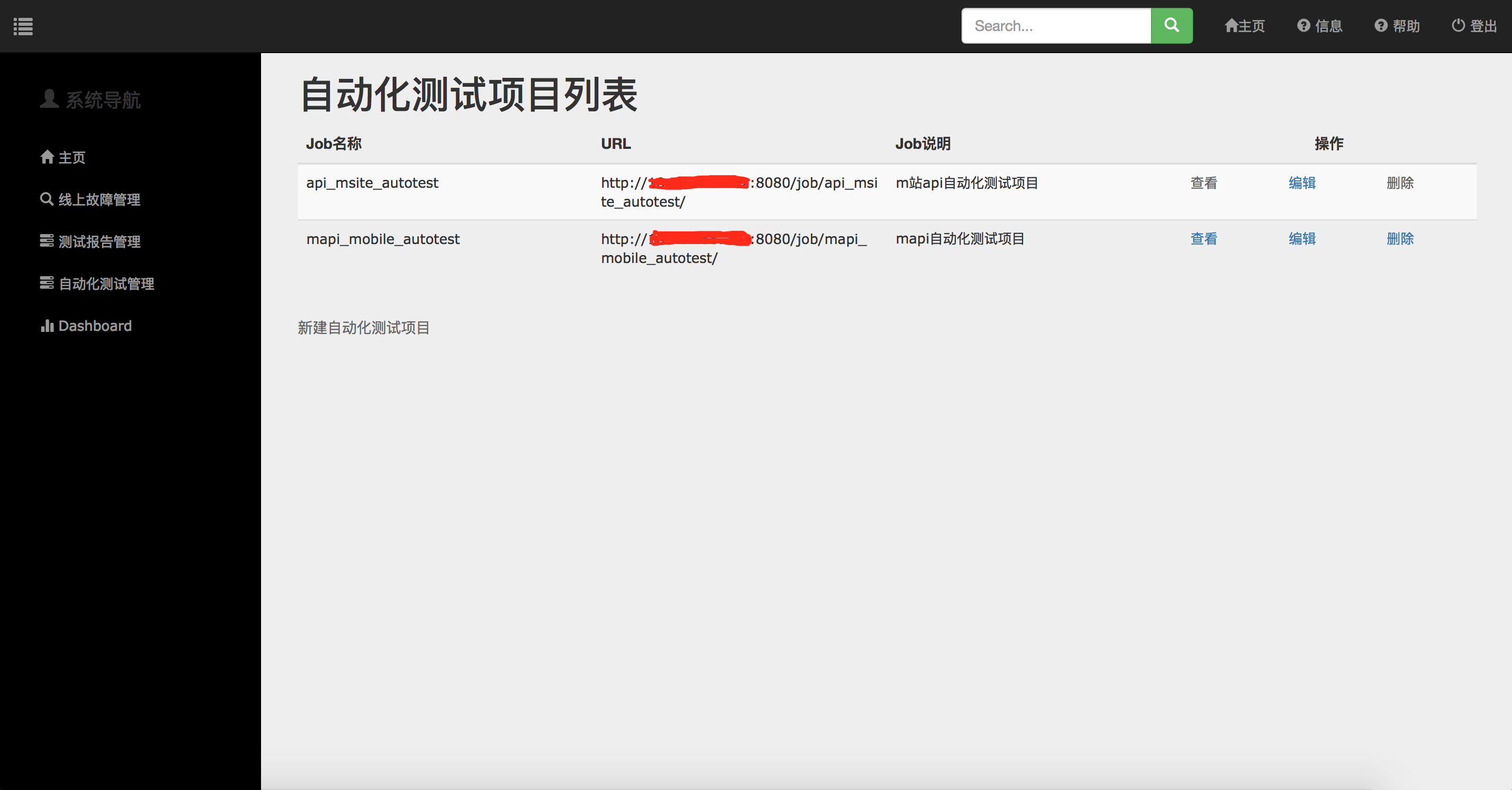The width and height of the screenshot is (1512, 790).
Task: Open 自动化测试管理 sidebar item
Action: [106, 284]
